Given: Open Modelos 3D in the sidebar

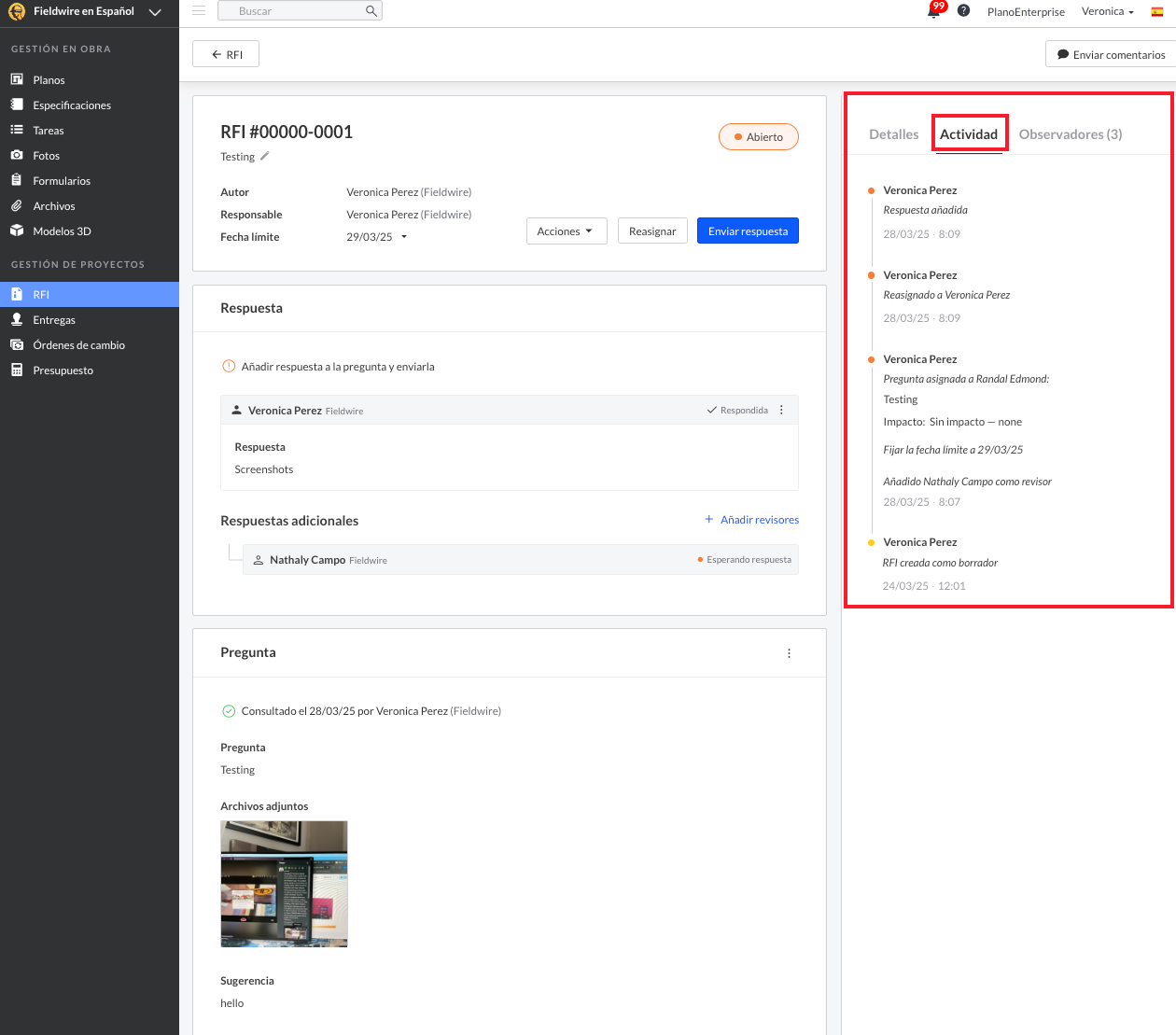Looking at the screenshot, I should pos(62,231).
